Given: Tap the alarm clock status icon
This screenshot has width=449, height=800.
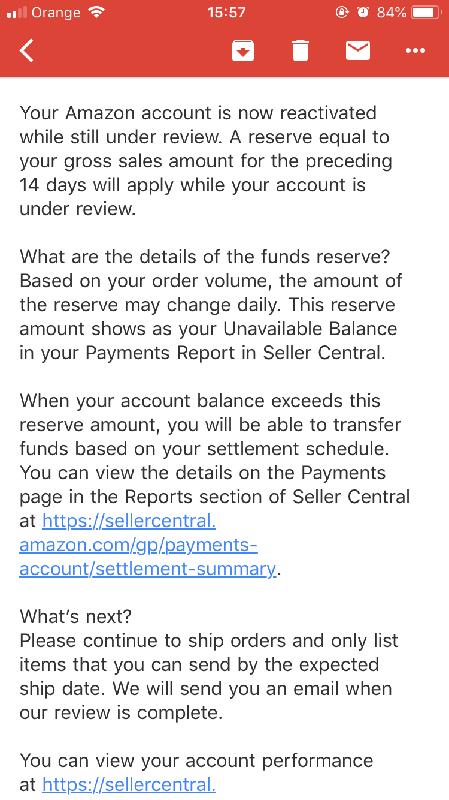Looking at the screenshot, I should [x=363, y=12].
